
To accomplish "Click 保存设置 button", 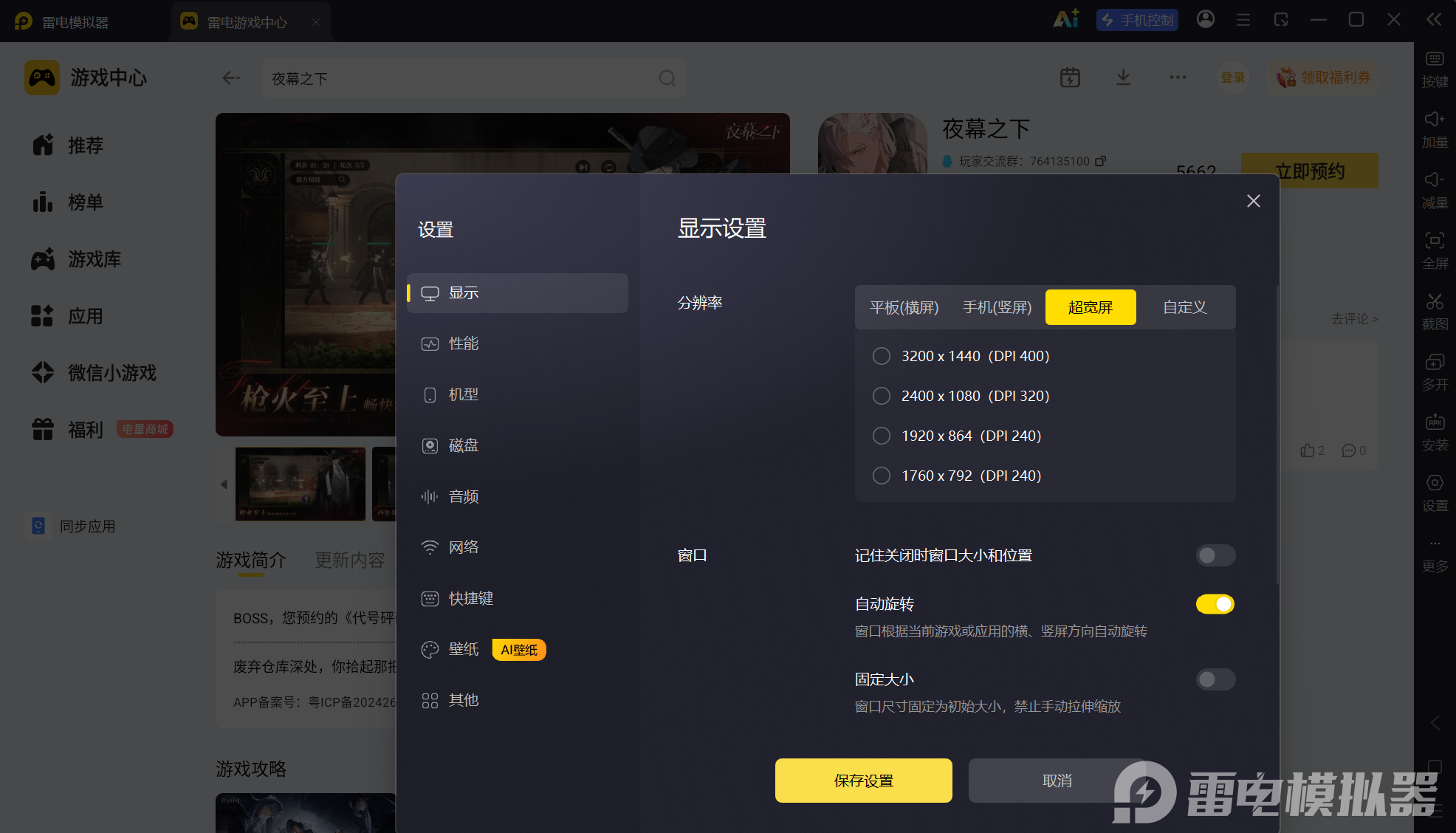I will pyautogui.click(x=864, y=781).
